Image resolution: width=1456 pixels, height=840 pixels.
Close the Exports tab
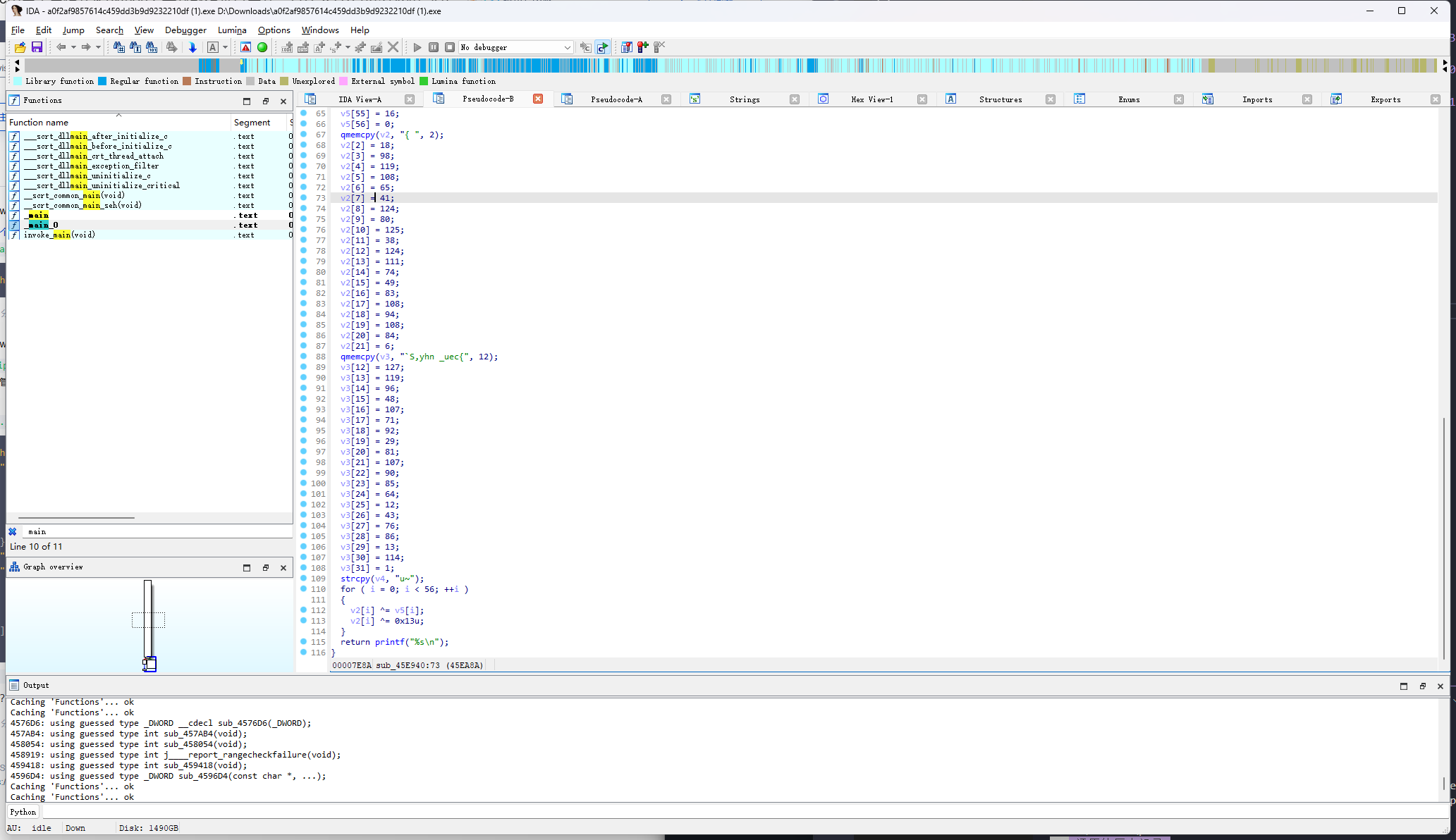[x=1436, y=99]
